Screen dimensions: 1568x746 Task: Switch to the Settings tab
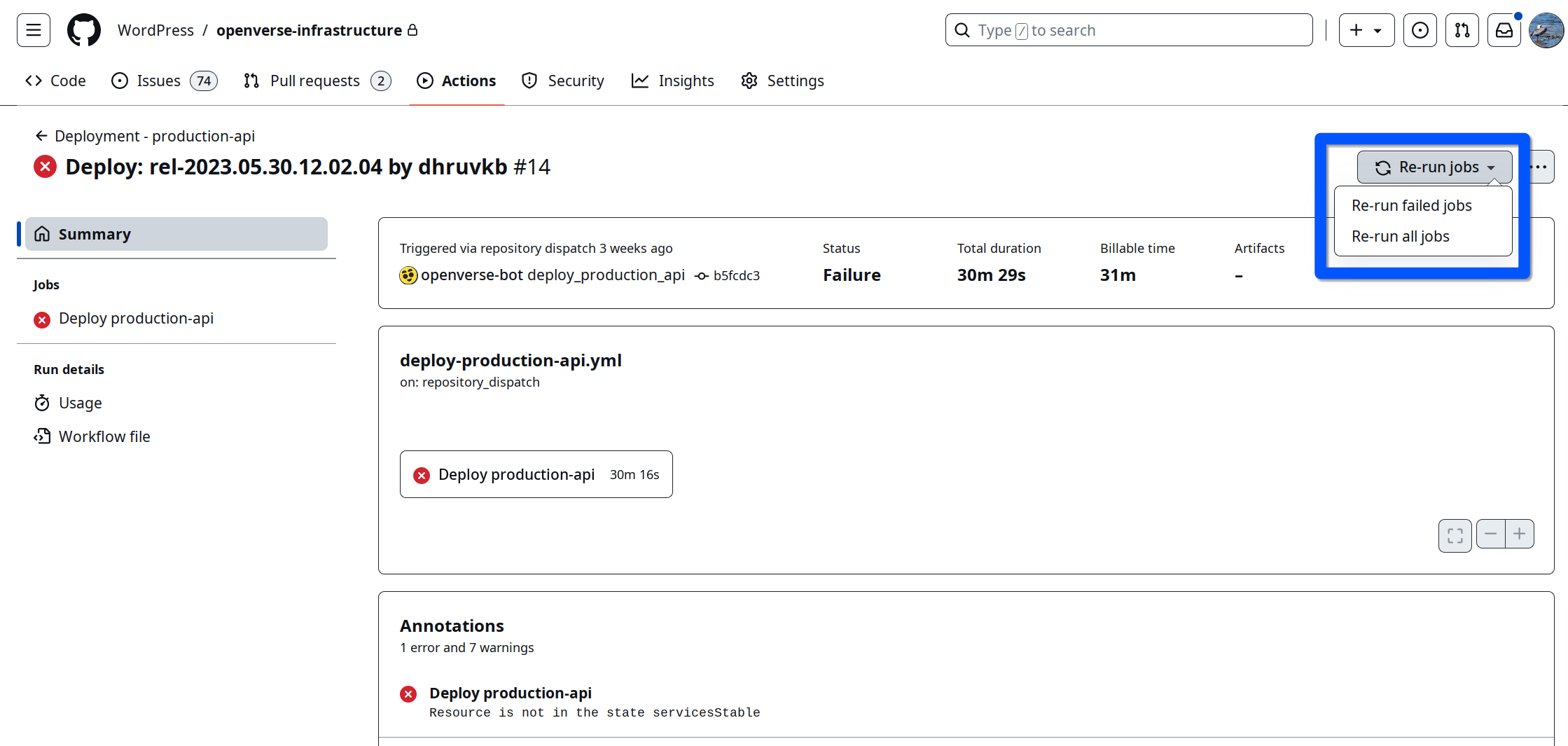tap(782, 81)
